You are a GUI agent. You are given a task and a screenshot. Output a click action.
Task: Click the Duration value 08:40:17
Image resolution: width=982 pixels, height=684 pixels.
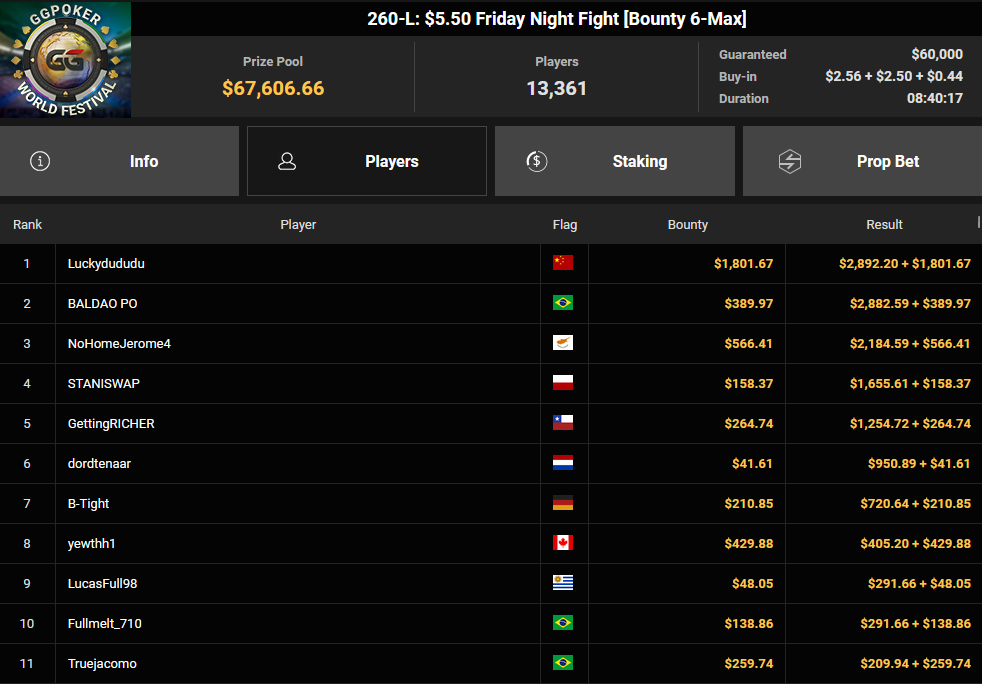tap(934, 98)
